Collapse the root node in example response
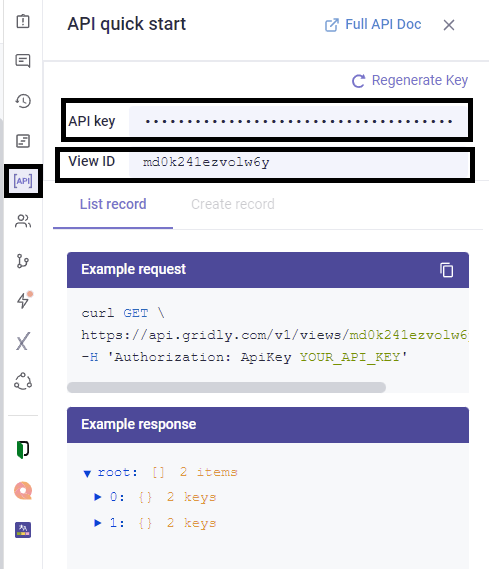489x569 pixels. point(87,473)
